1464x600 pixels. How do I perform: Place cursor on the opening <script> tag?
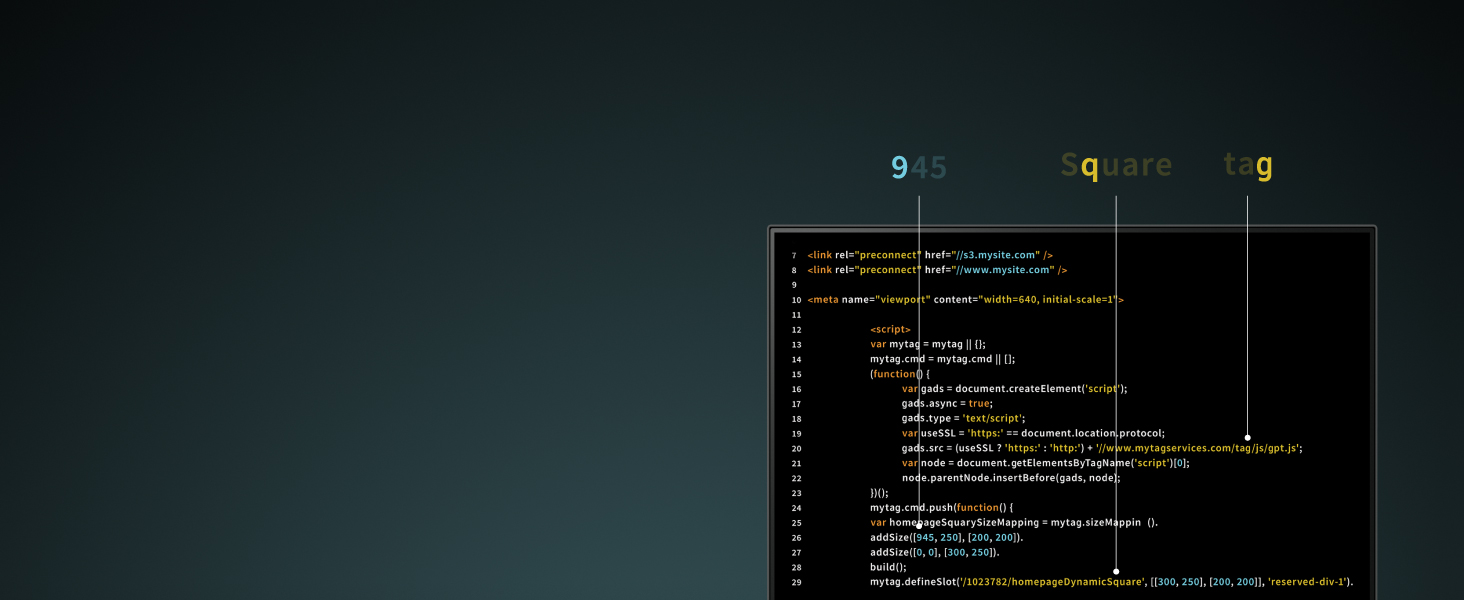coord(890,329)
